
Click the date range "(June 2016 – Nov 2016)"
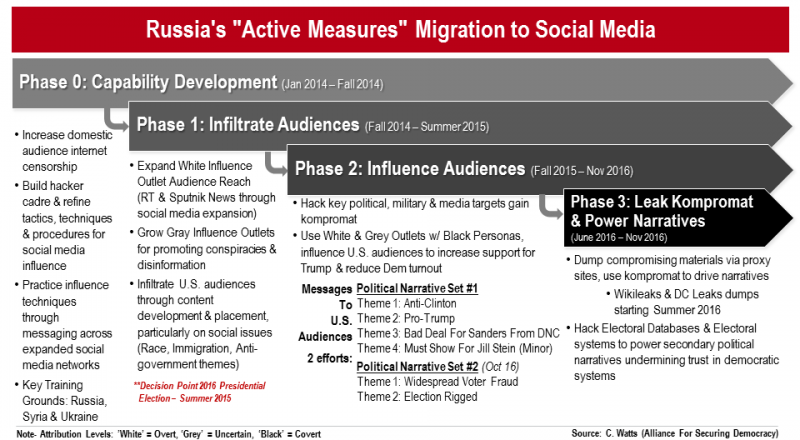[619, 237]
